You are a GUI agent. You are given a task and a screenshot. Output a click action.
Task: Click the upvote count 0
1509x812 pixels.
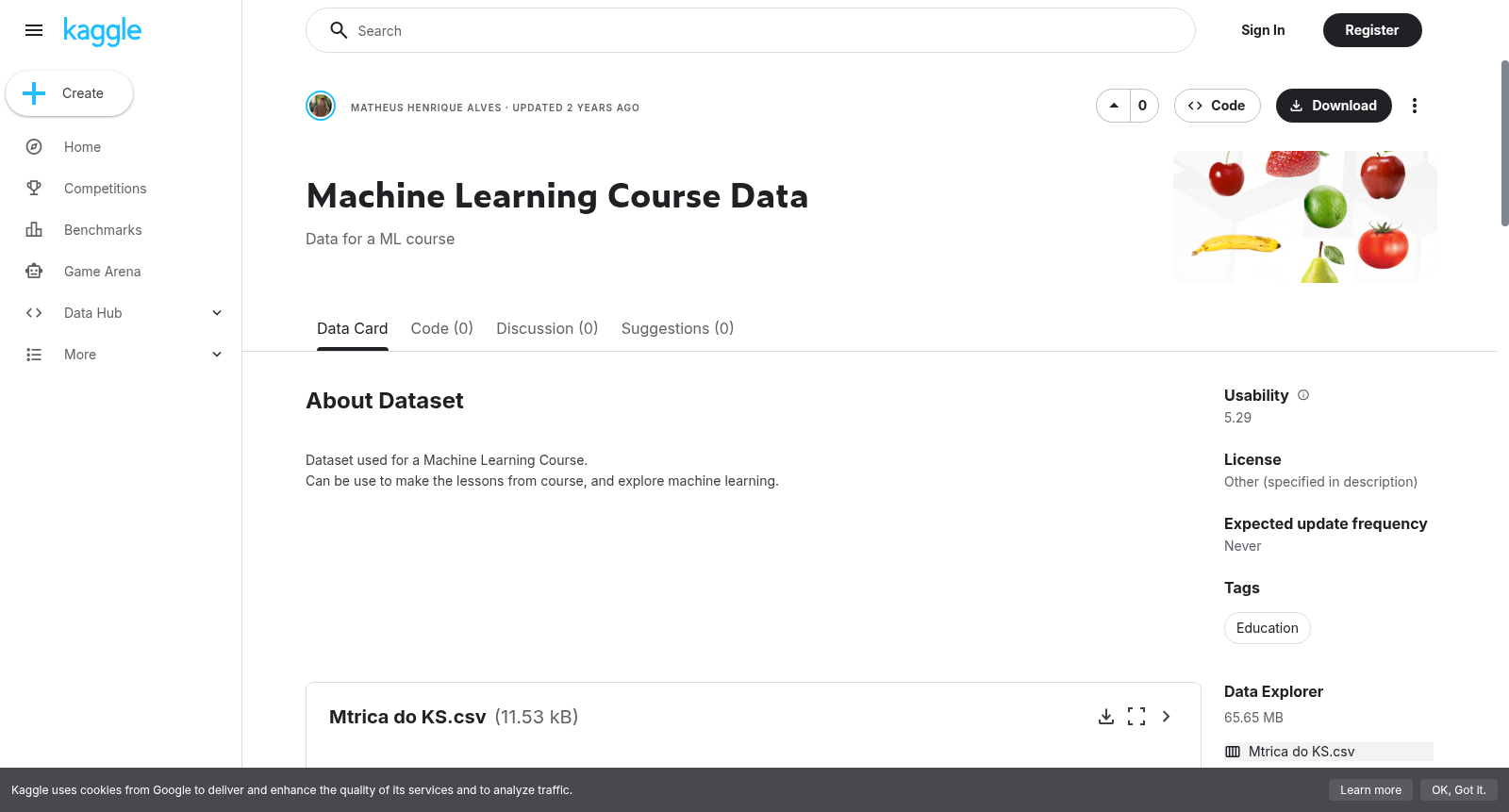(x=1143, y=106)
